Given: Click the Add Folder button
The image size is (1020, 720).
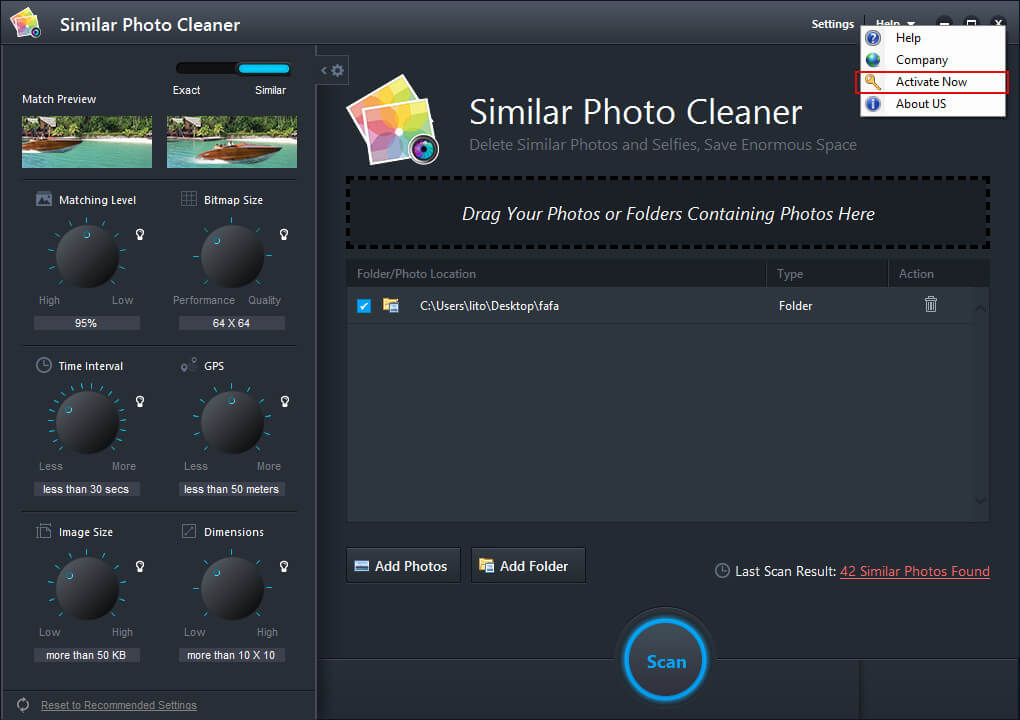Looking at the screenshot, I should point(528,566).
